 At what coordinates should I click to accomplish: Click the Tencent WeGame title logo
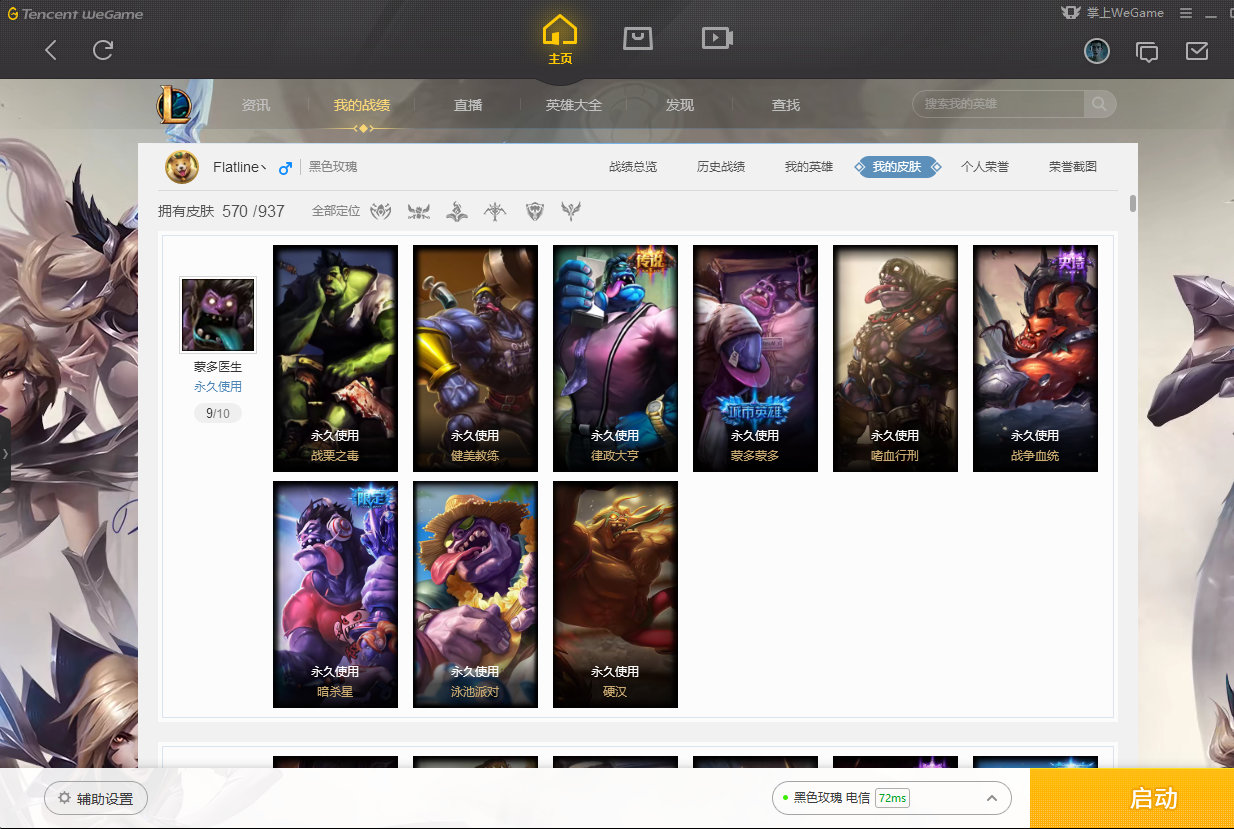pyautogui.click(x=75, y=14)
